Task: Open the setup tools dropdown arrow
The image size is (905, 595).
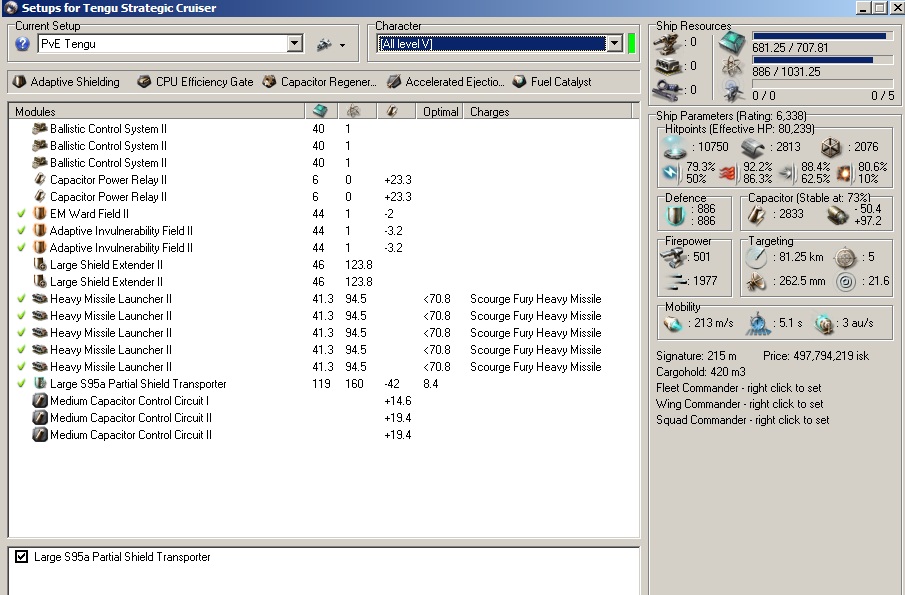Action: [x=342, y=45]
